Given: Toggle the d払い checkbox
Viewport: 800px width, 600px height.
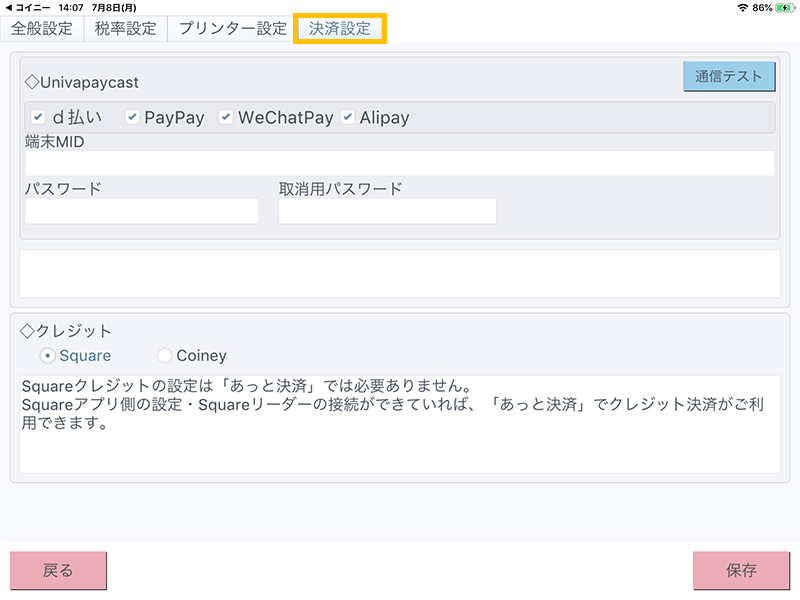Looking at the screenshot, I should (x=39, y=117).
